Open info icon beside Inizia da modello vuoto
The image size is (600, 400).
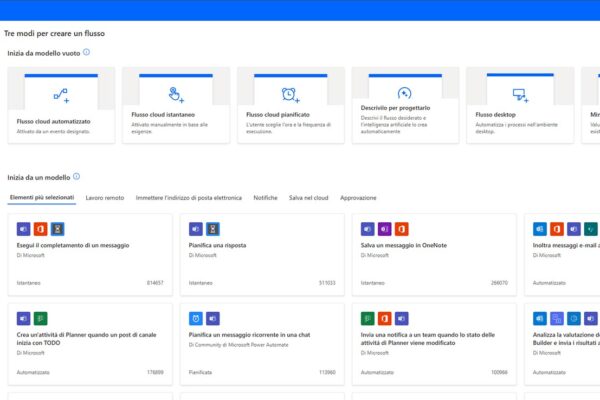[86, 52]
